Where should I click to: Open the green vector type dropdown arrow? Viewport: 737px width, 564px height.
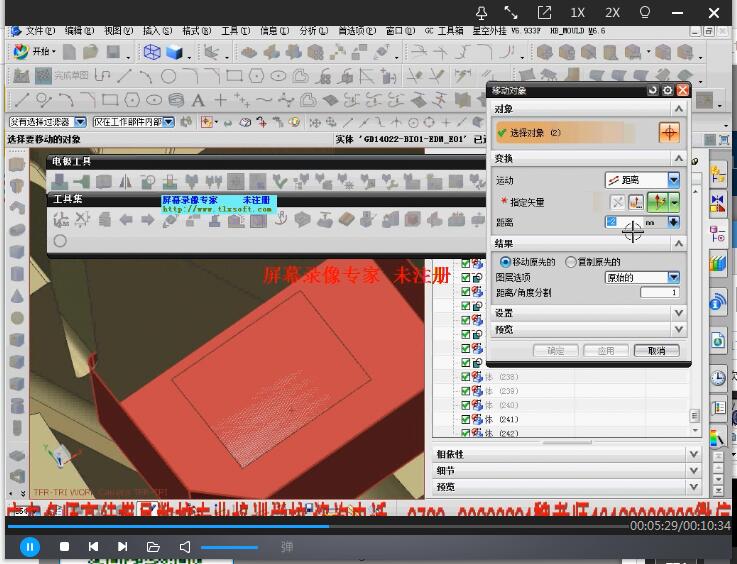675,203
